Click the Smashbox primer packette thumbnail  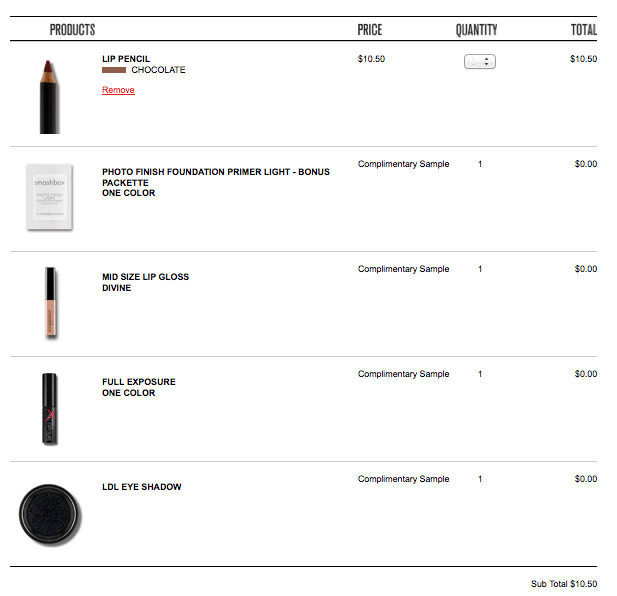click(x=48, y=198)
